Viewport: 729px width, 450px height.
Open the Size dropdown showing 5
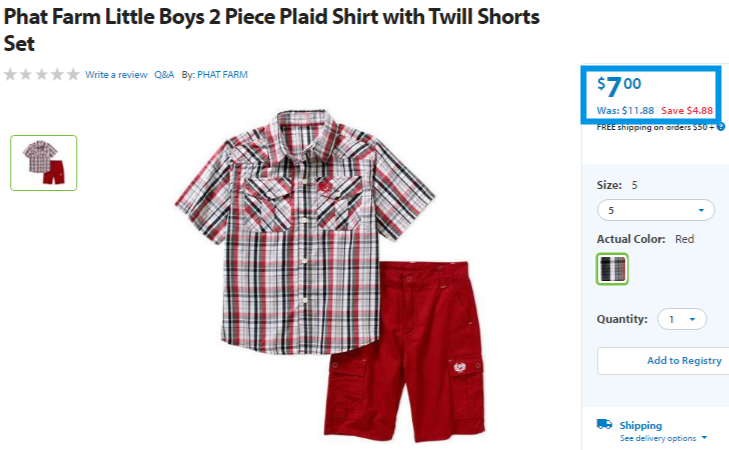(656, 210)
